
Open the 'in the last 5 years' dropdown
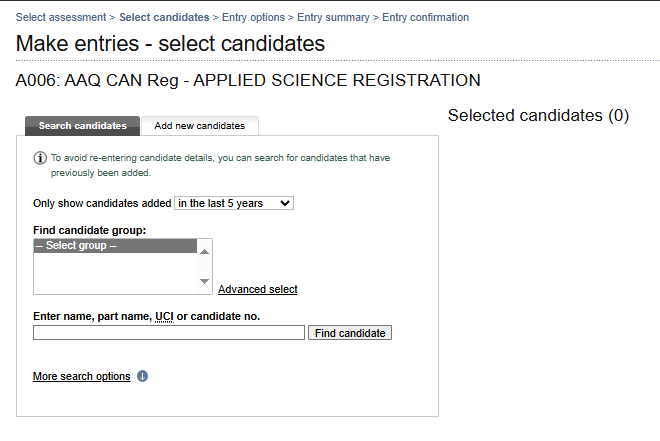[234, 203]
